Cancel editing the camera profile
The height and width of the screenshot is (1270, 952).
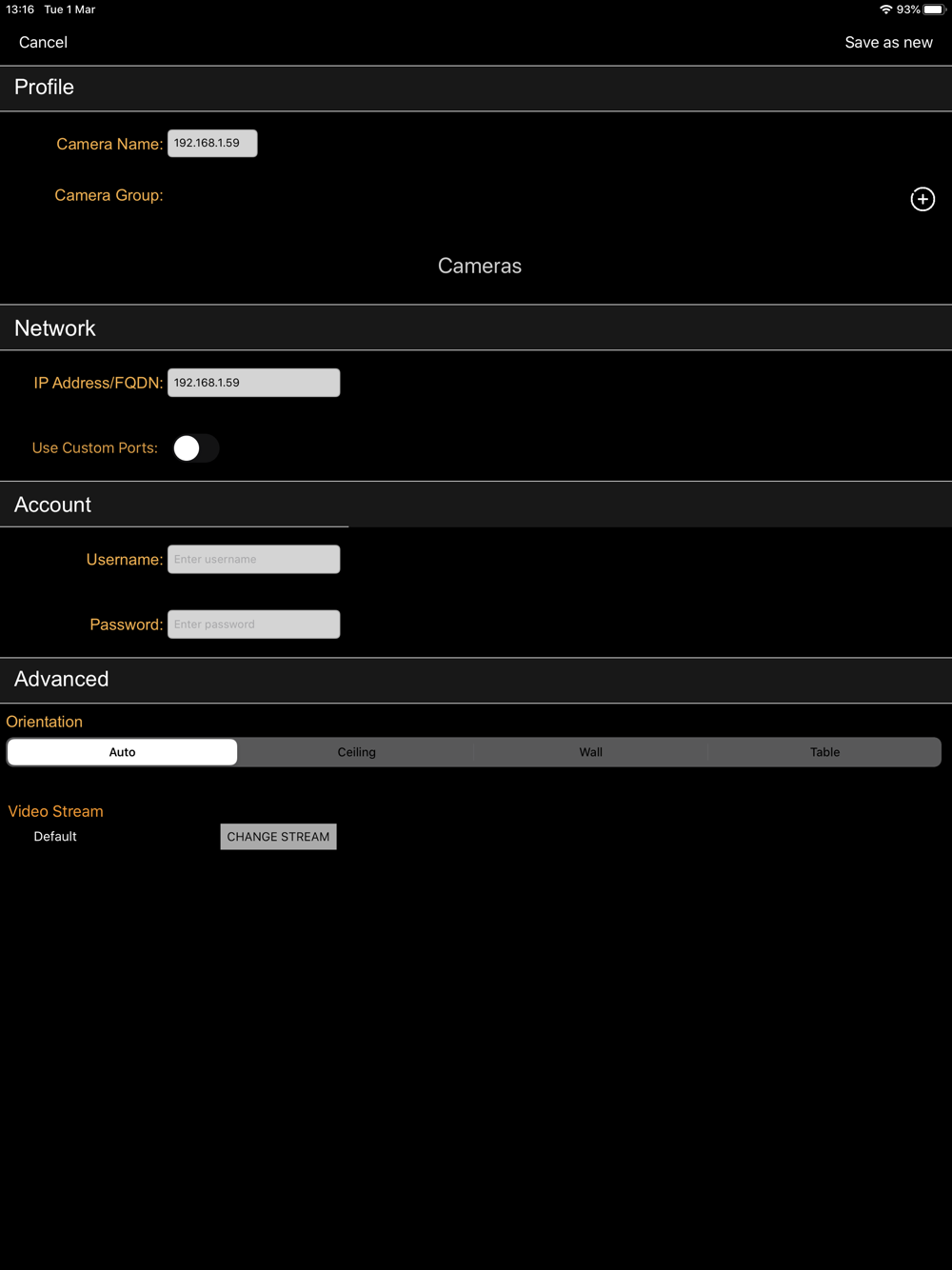coord(43,42)
